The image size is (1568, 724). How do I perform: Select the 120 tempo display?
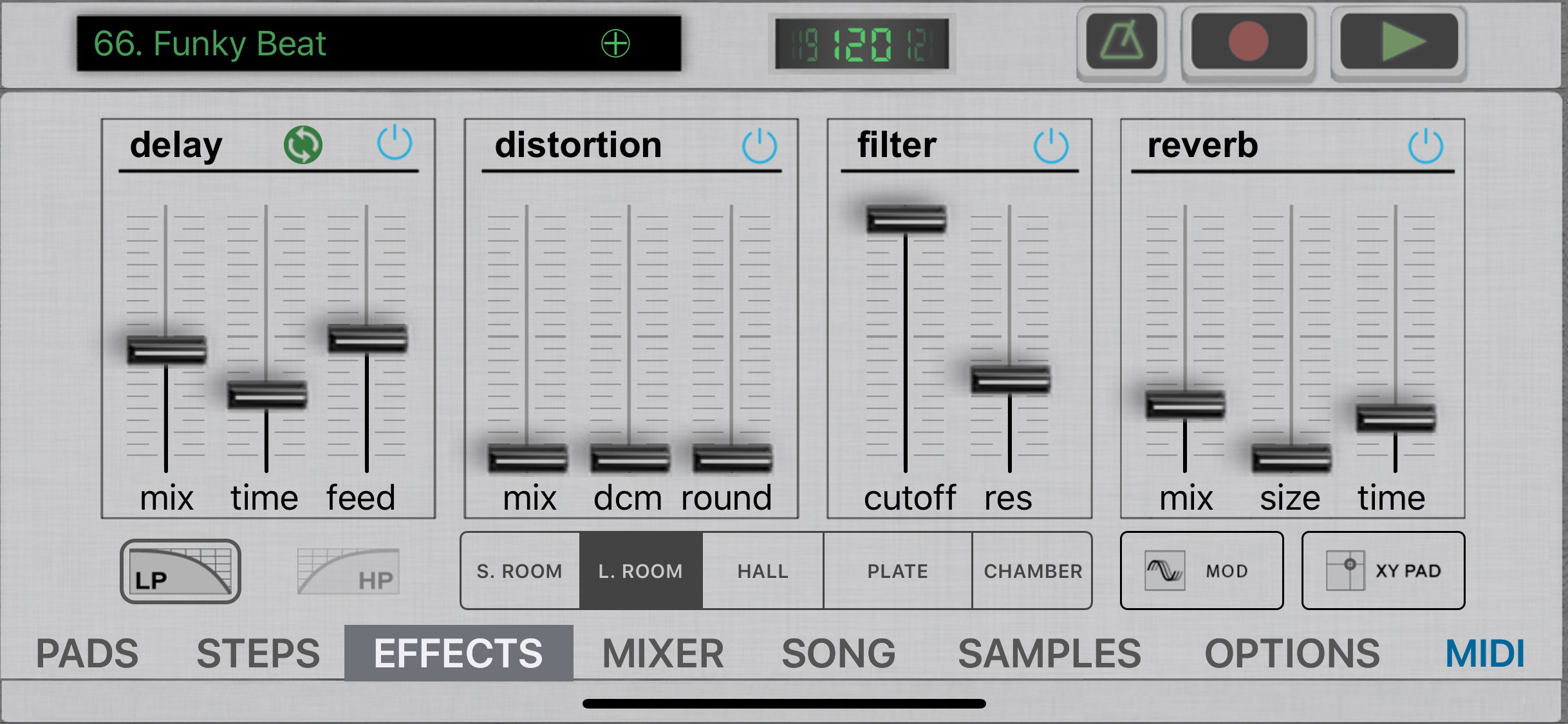(862, 44)
